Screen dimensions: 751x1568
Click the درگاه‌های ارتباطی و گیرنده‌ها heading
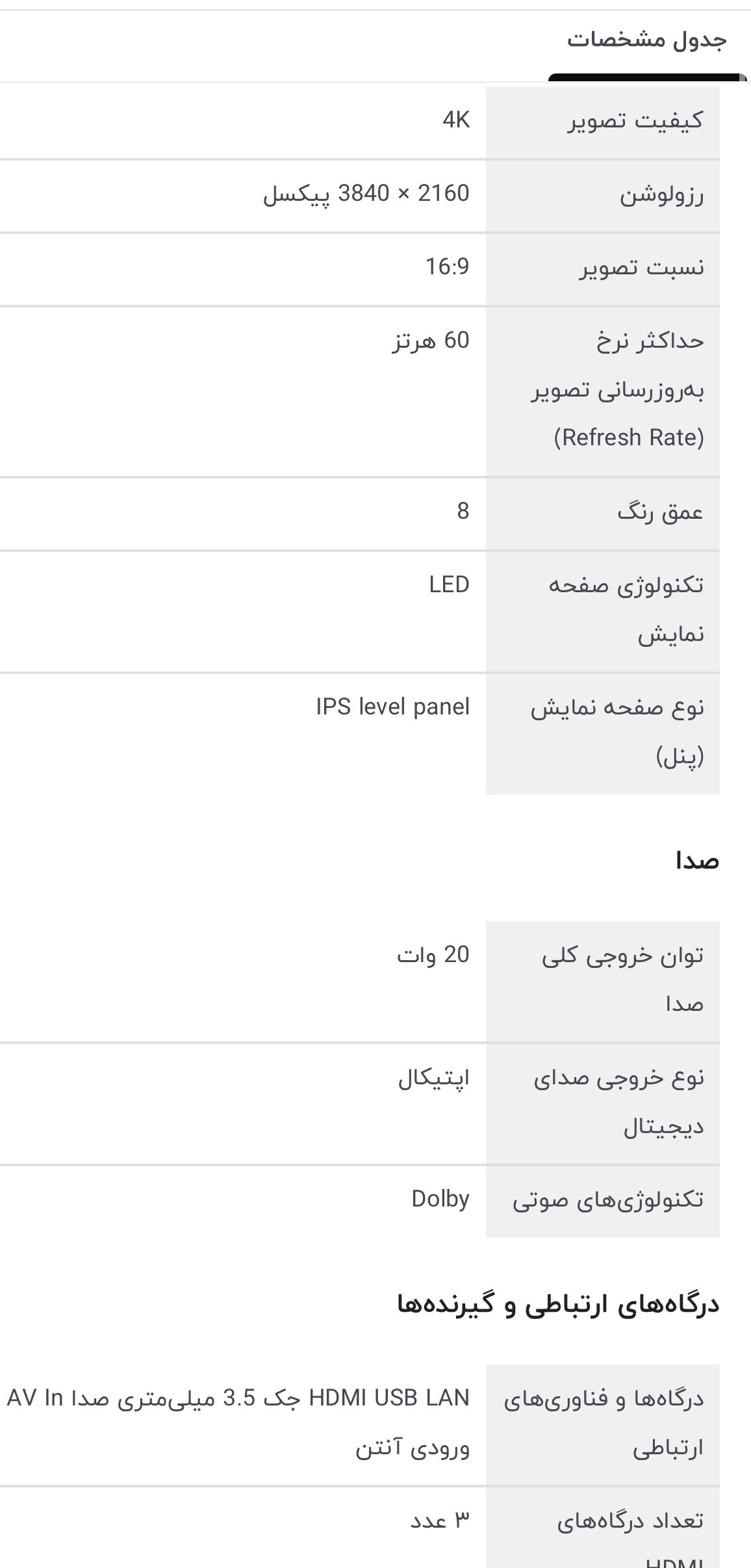558,1305
